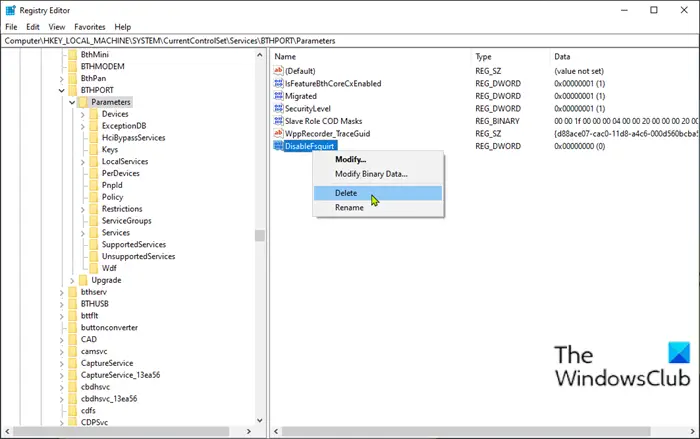The width and height of the screenshot is (700, 439).
Task: Expand the BthPan tree node
Action: 62,79
